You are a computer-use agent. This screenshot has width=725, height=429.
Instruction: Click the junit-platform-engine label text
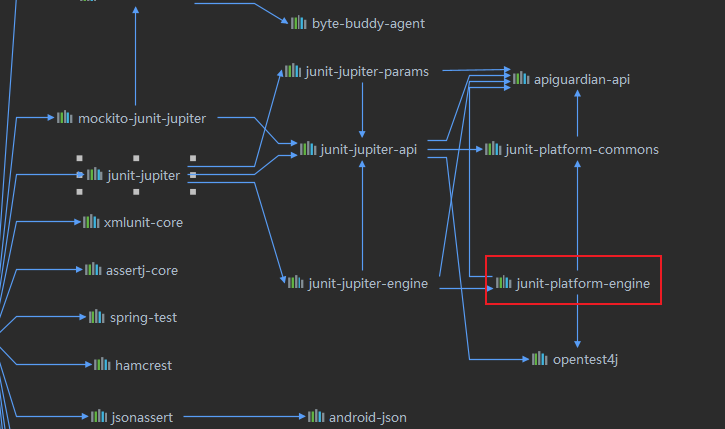(583, 284)
